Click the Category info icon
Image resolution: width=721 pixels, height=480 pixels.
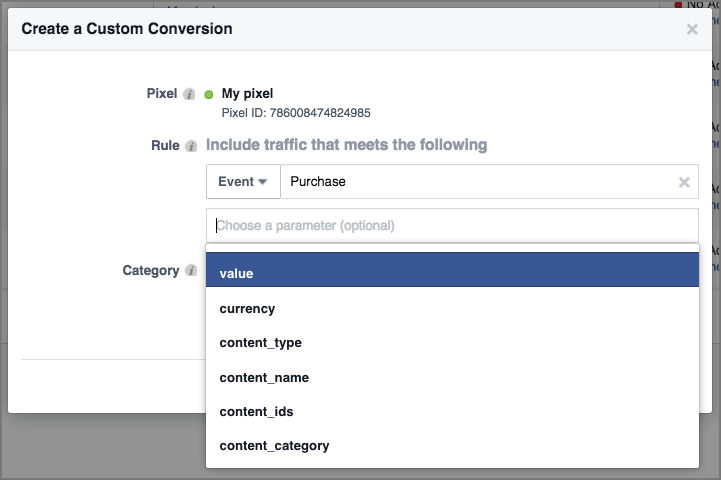pyautogui.click(x=189, y=271)
